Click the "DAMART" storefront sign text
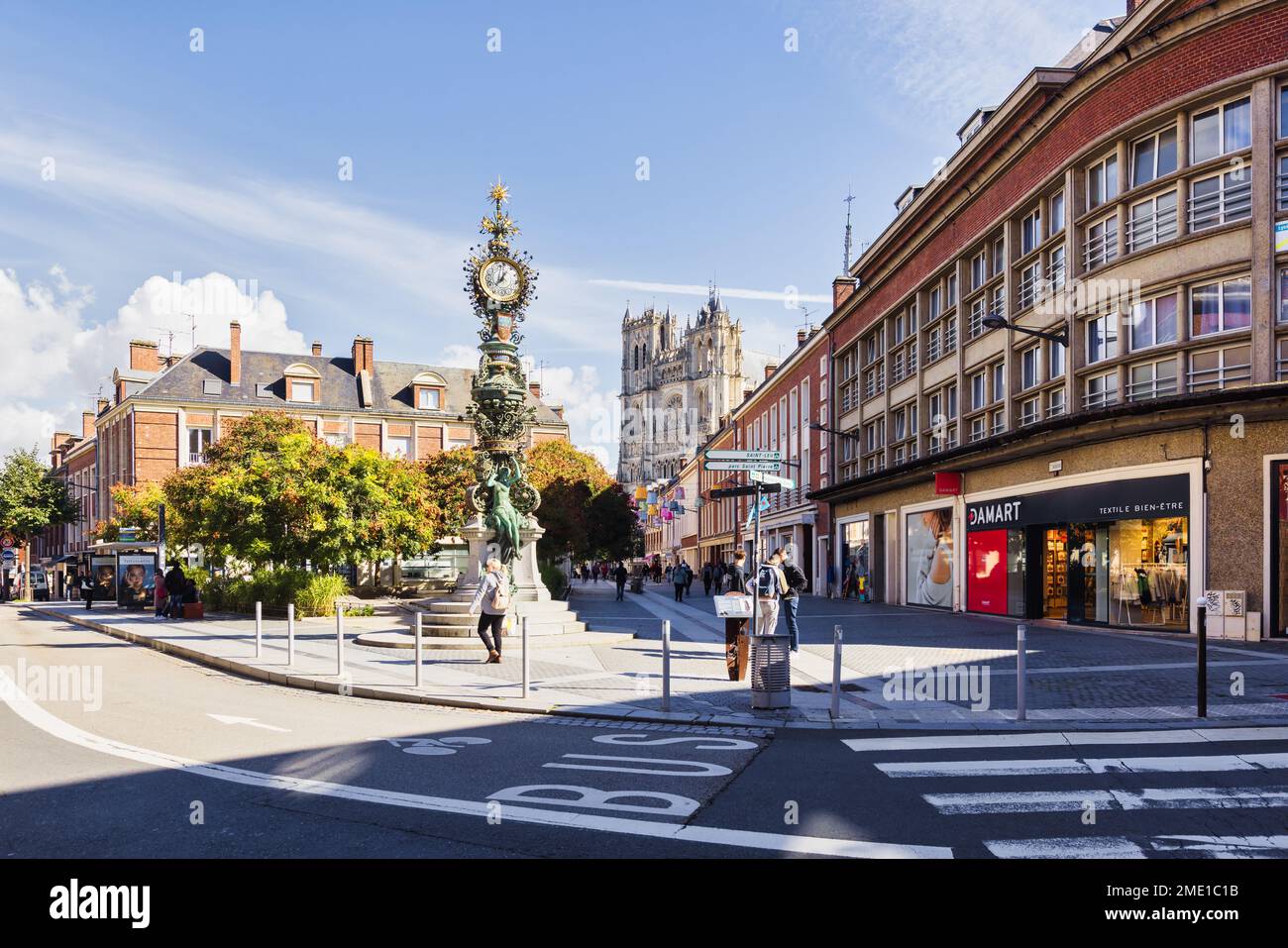 tap(996, 515)
